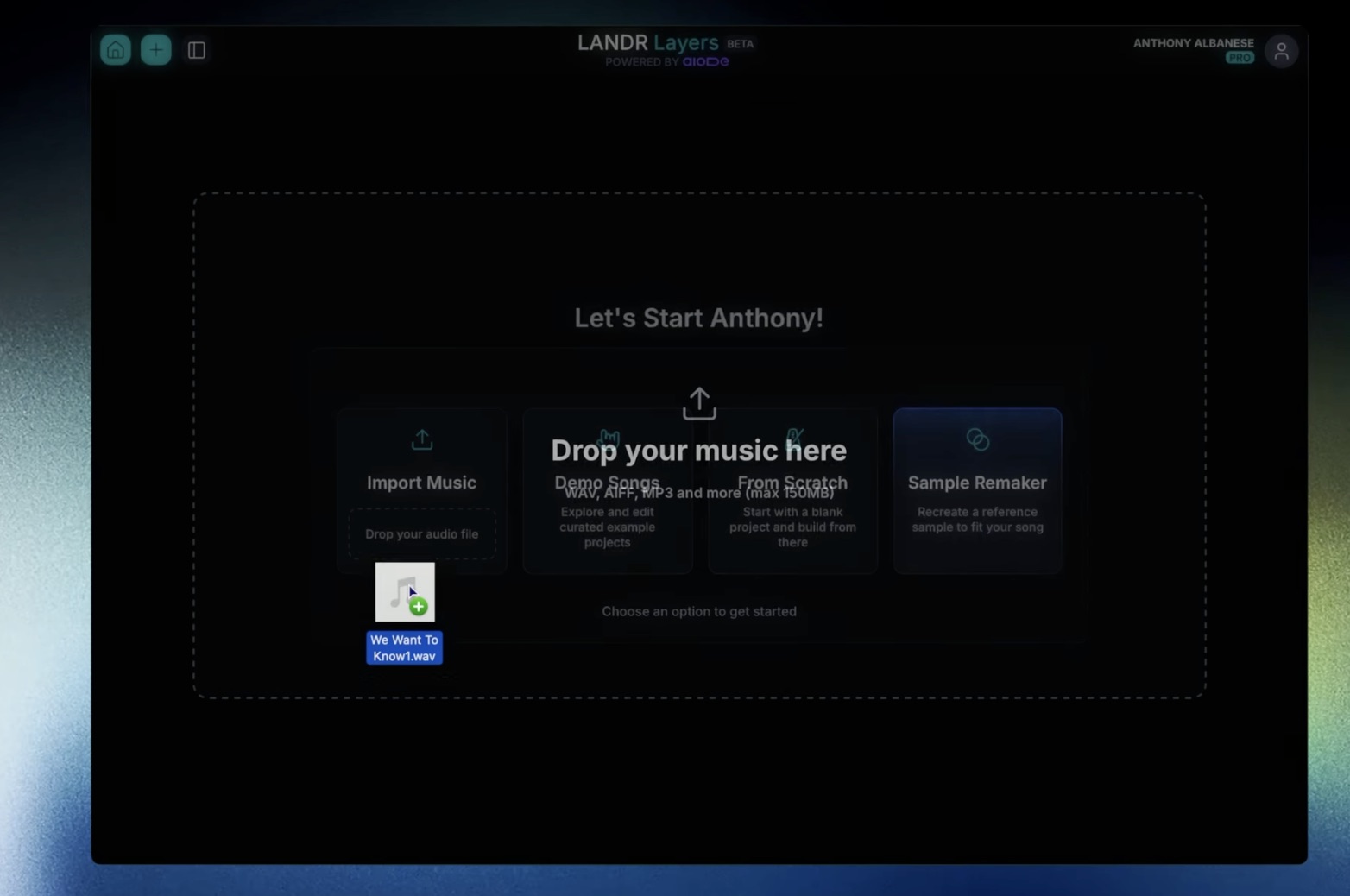The image size is (1350, 896).
Task: Create new project with plus button
Action: tap(156, 50)
